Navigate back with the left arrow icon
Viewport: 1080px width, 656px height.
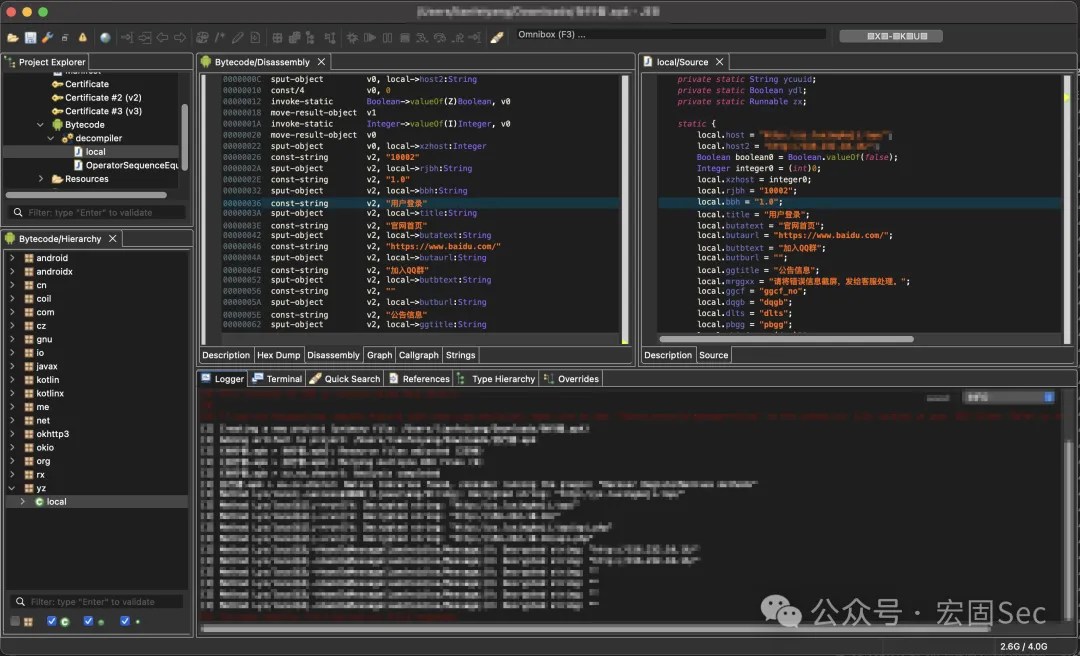(163, 37)
